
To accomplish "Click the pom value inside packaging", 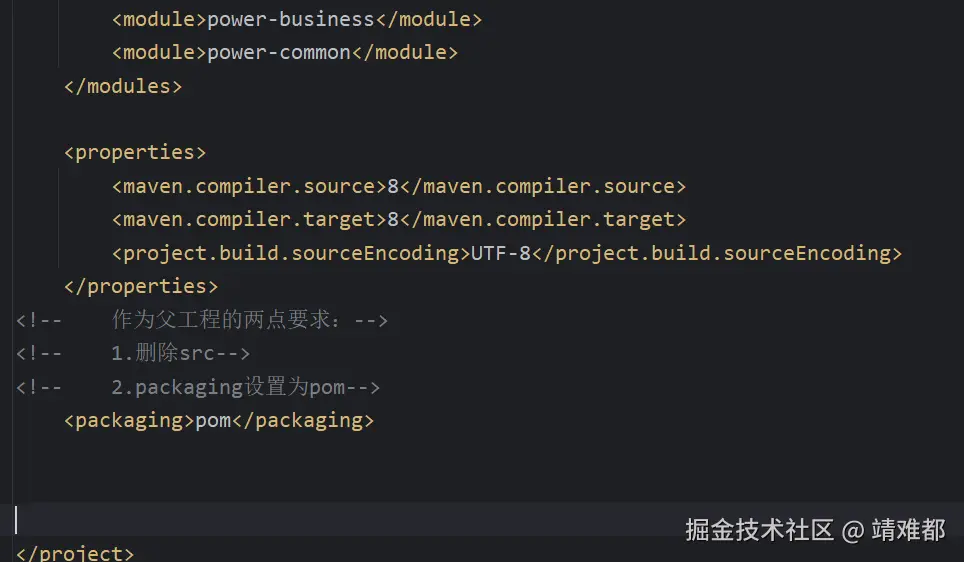I will pos(213,420).
